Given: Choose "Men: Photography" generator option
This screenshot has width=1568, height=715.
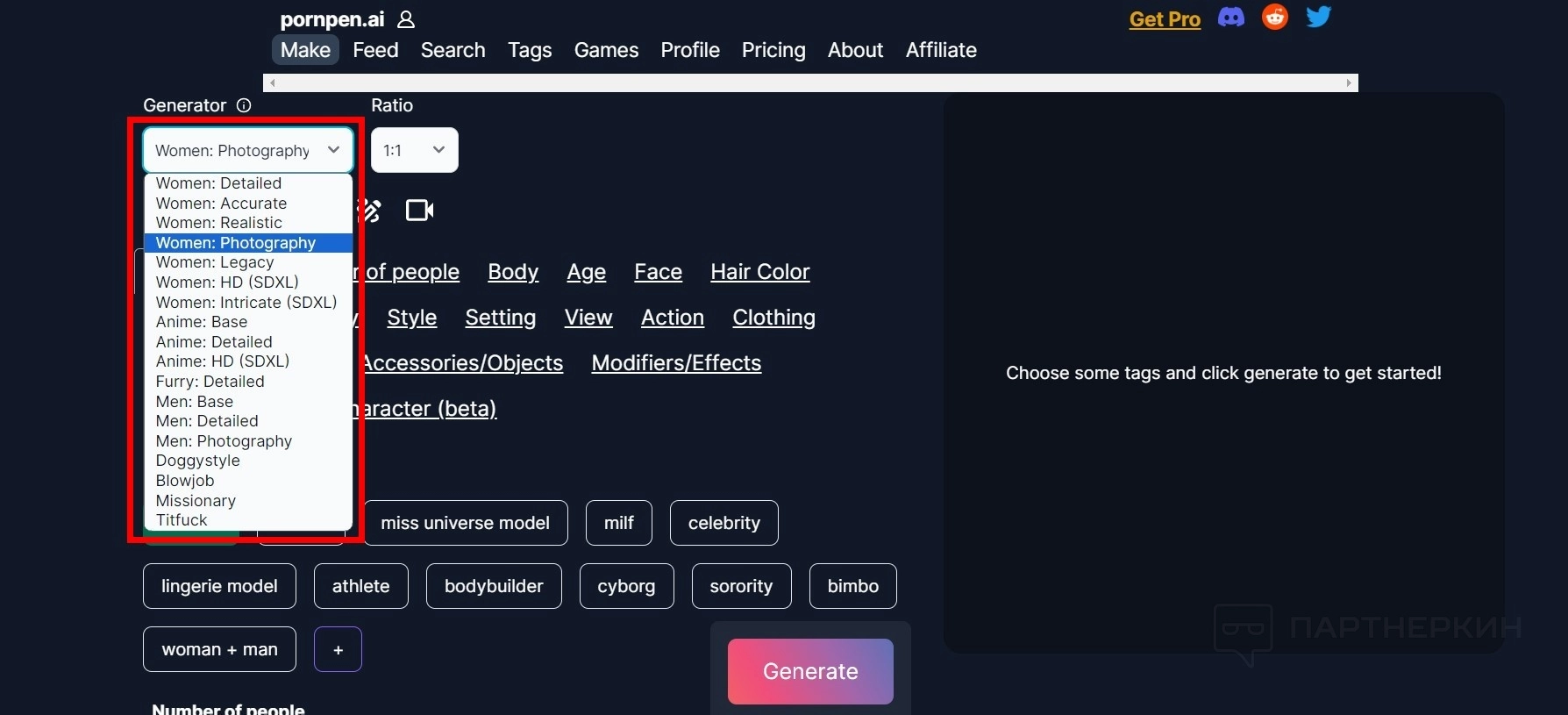Looking at the screenshot, I should (x=248, y=441).
